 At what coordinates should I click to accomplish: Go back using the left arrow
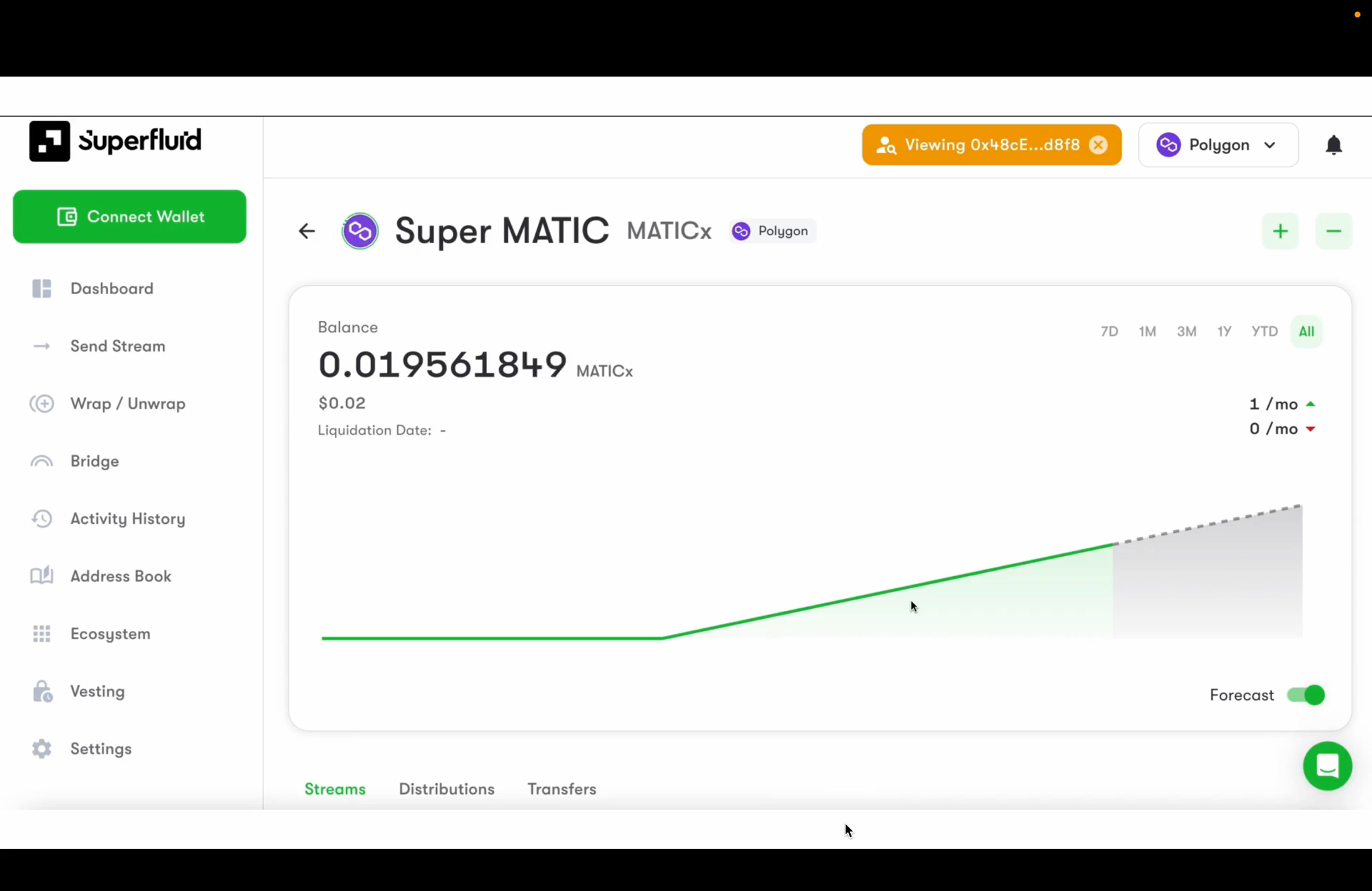coord(307,231)
